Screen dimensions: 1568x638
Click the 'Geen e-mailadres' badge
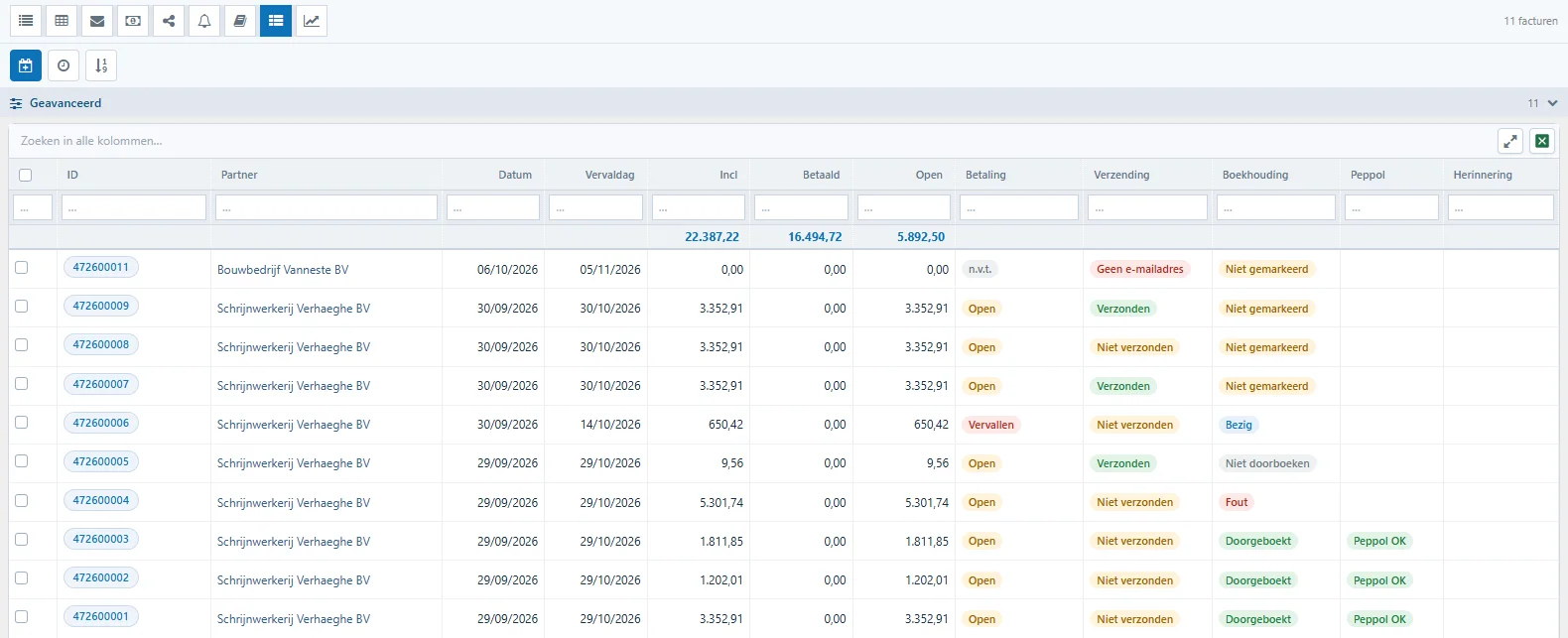tap(1140, 269)
